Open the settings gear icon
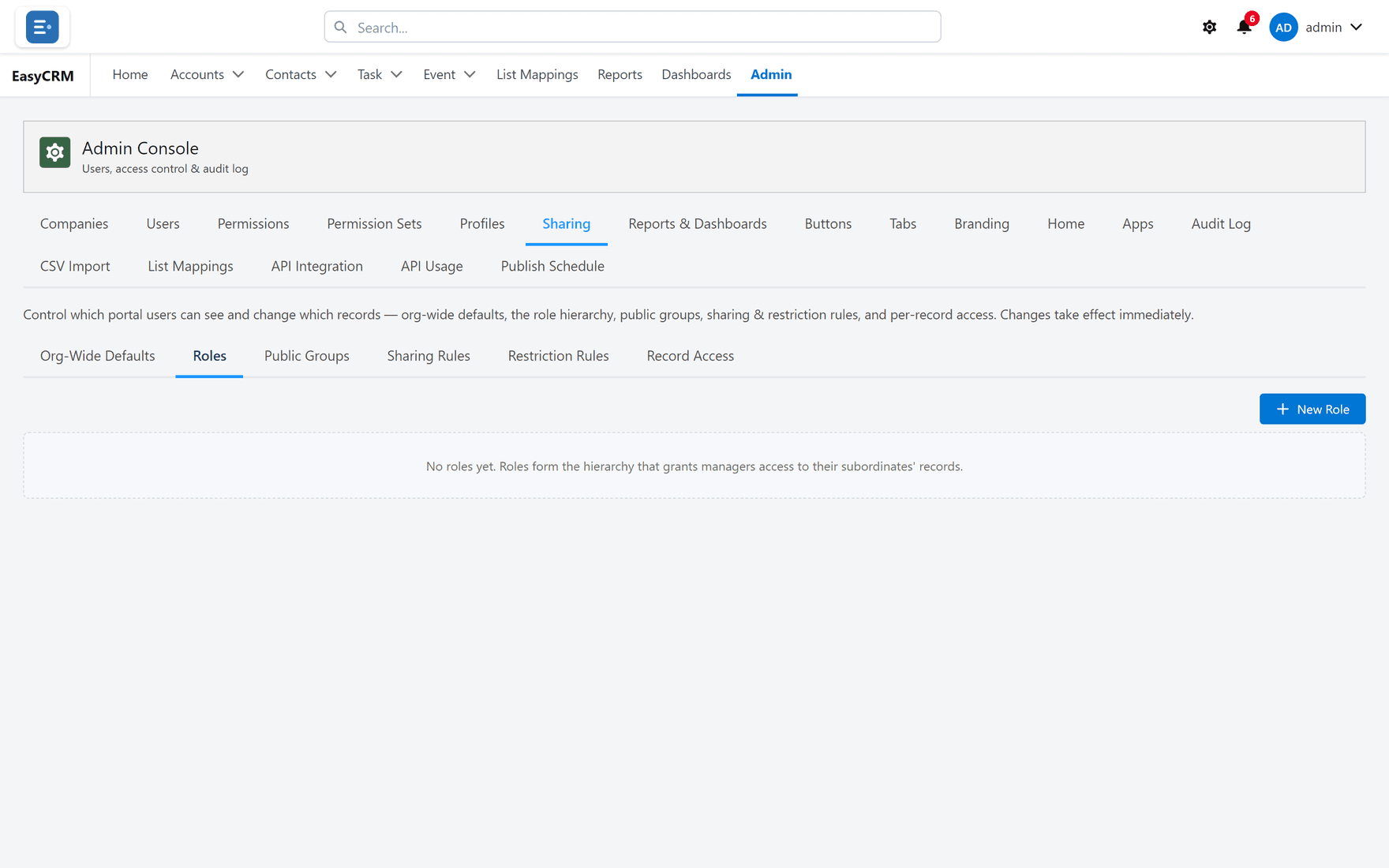Viewport: 1389px width, 868px height. click(x=1209, y=28)
